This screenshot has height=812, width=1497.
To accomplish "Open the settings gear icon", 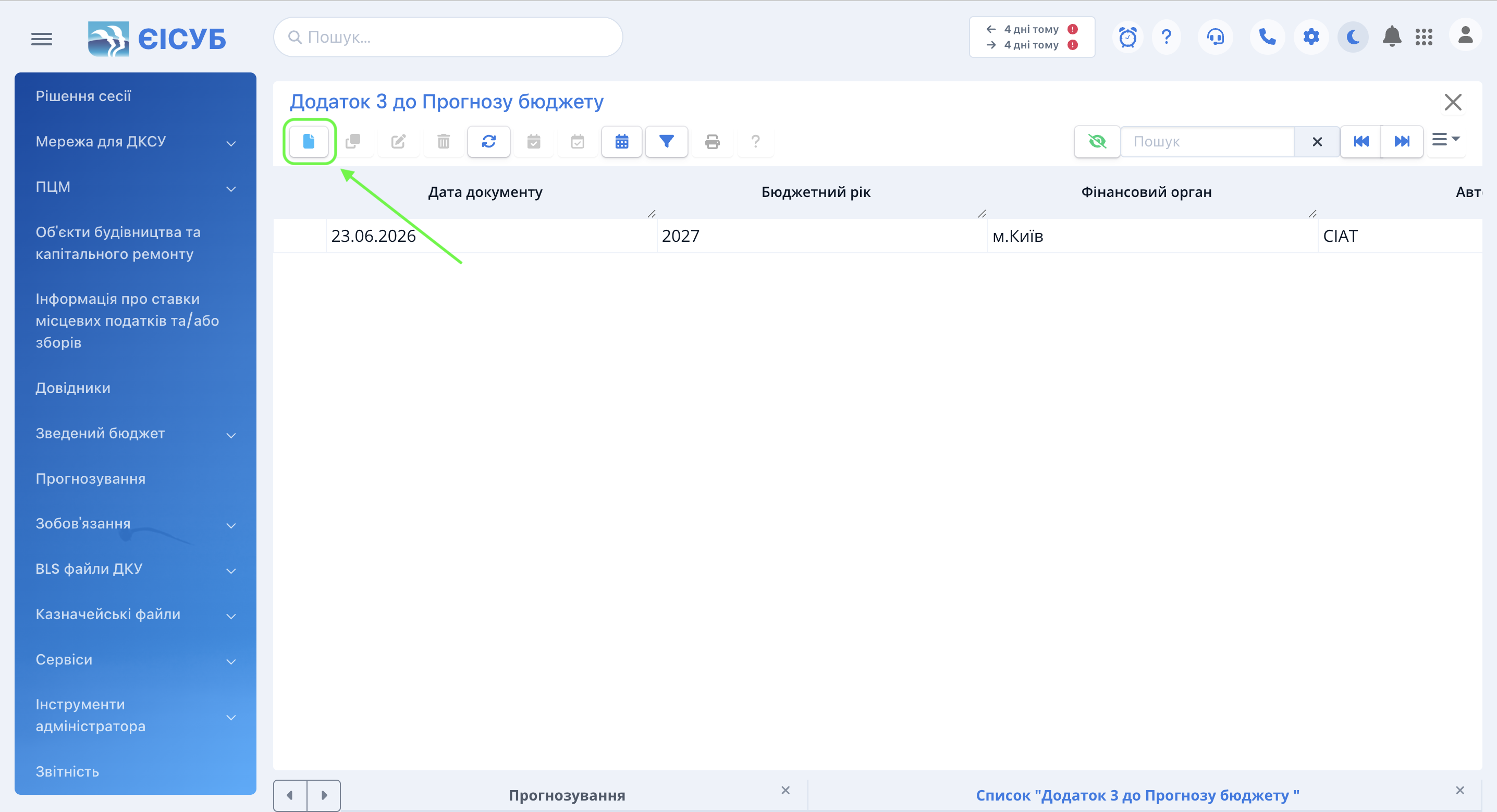I will 1311,37.
